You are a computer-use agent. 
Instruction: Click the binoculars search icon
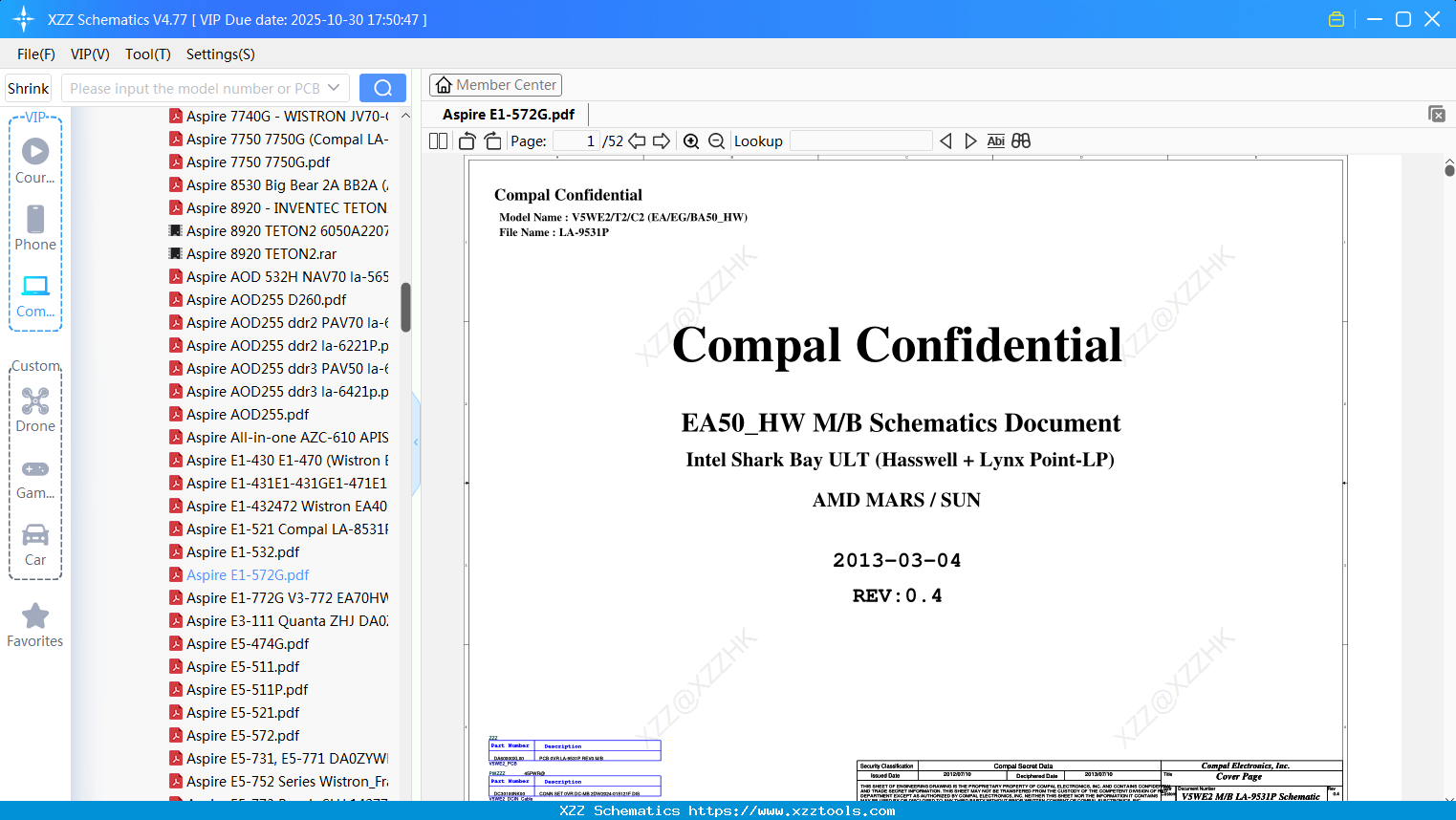[x=1021, y=141]
